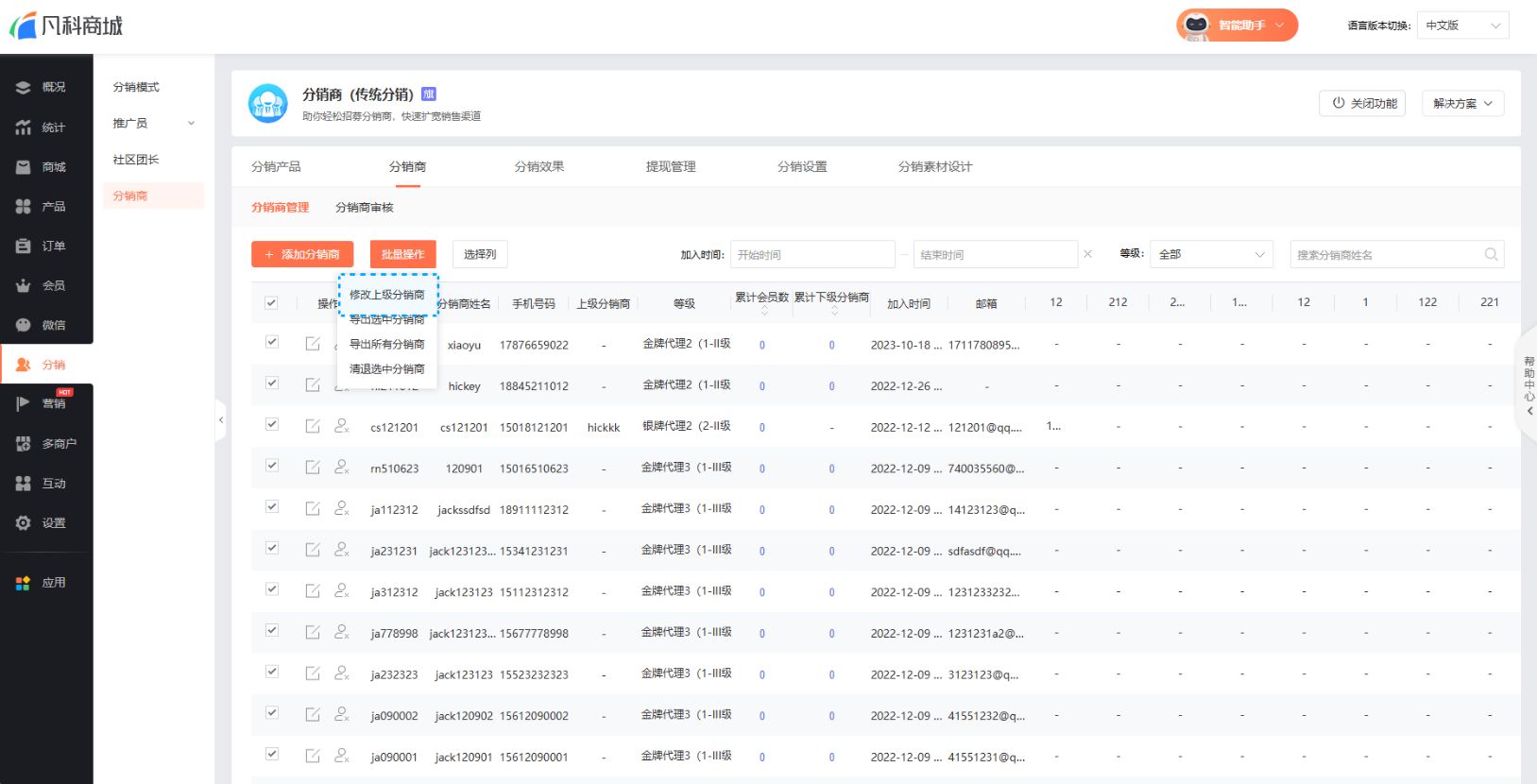Click the 批量操作 button
This screenshot has width=1537, height=784.
click(402, 254)
